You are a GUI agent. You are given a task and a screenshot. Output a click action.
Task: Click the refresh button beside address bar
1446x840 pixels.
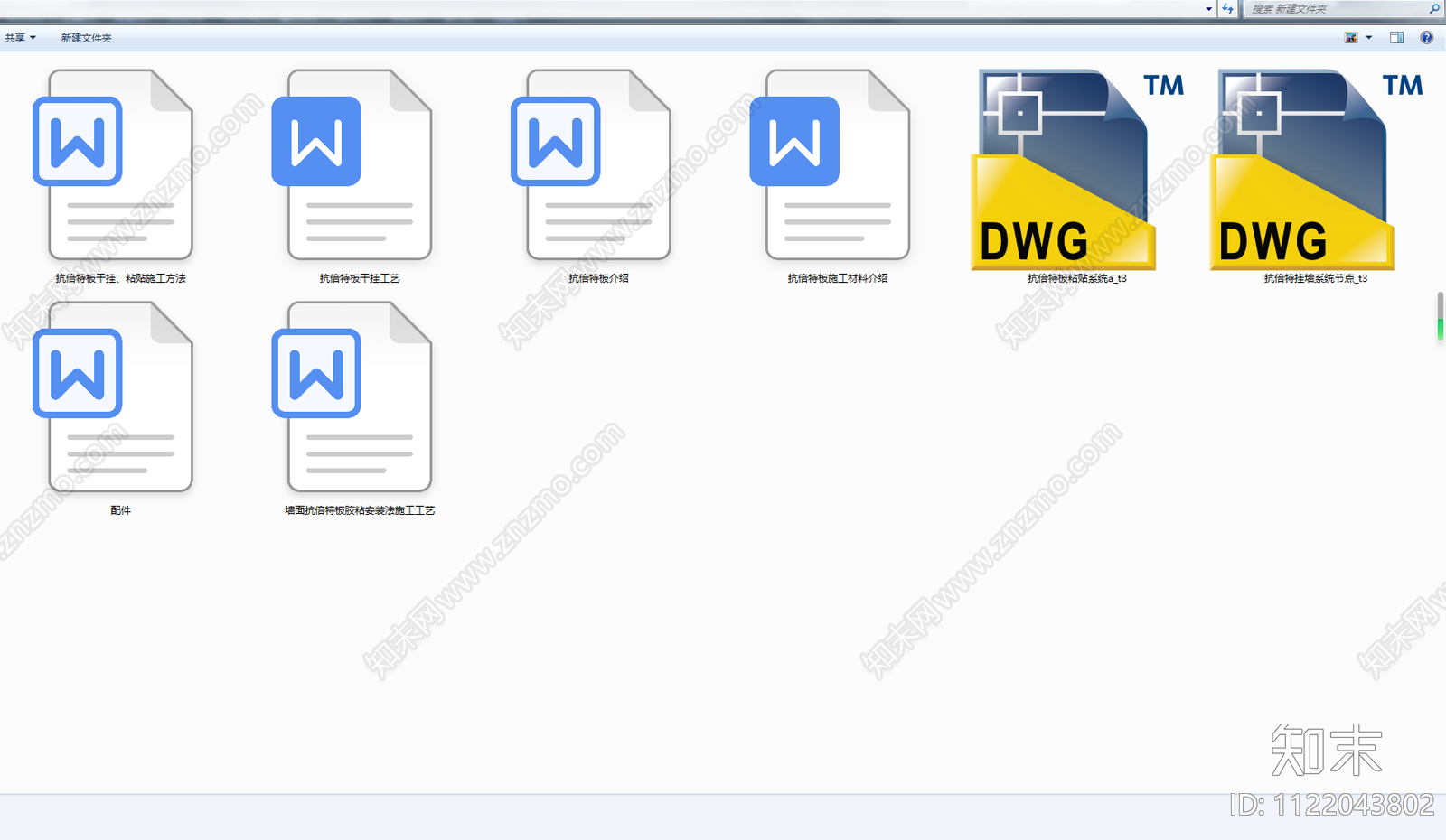coord(1227,9)
